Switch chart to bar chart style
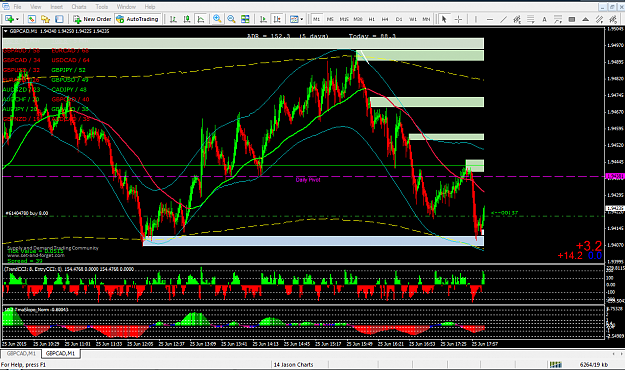 point(173,19)
